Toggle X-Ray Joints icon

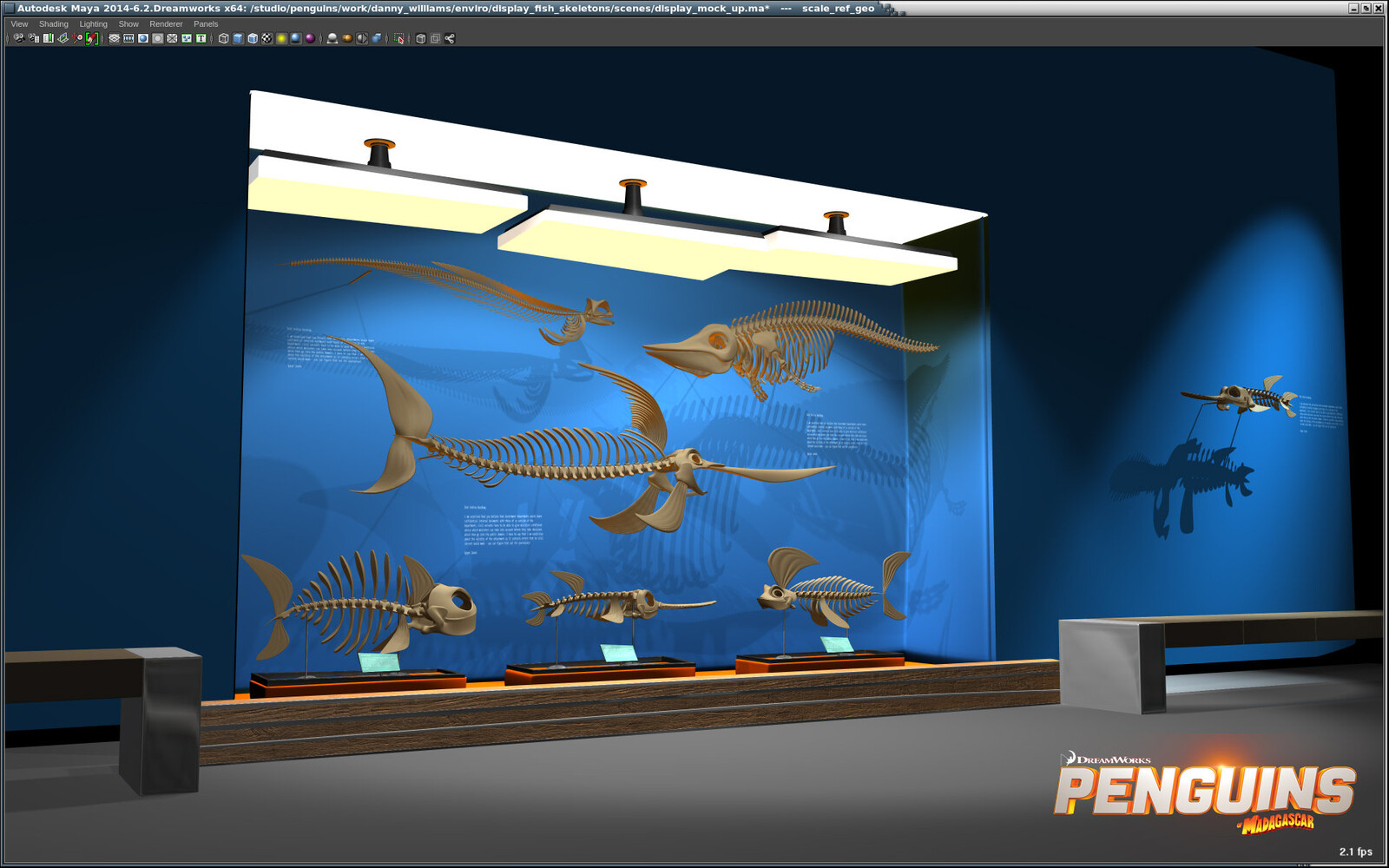[x=450, y=38]
